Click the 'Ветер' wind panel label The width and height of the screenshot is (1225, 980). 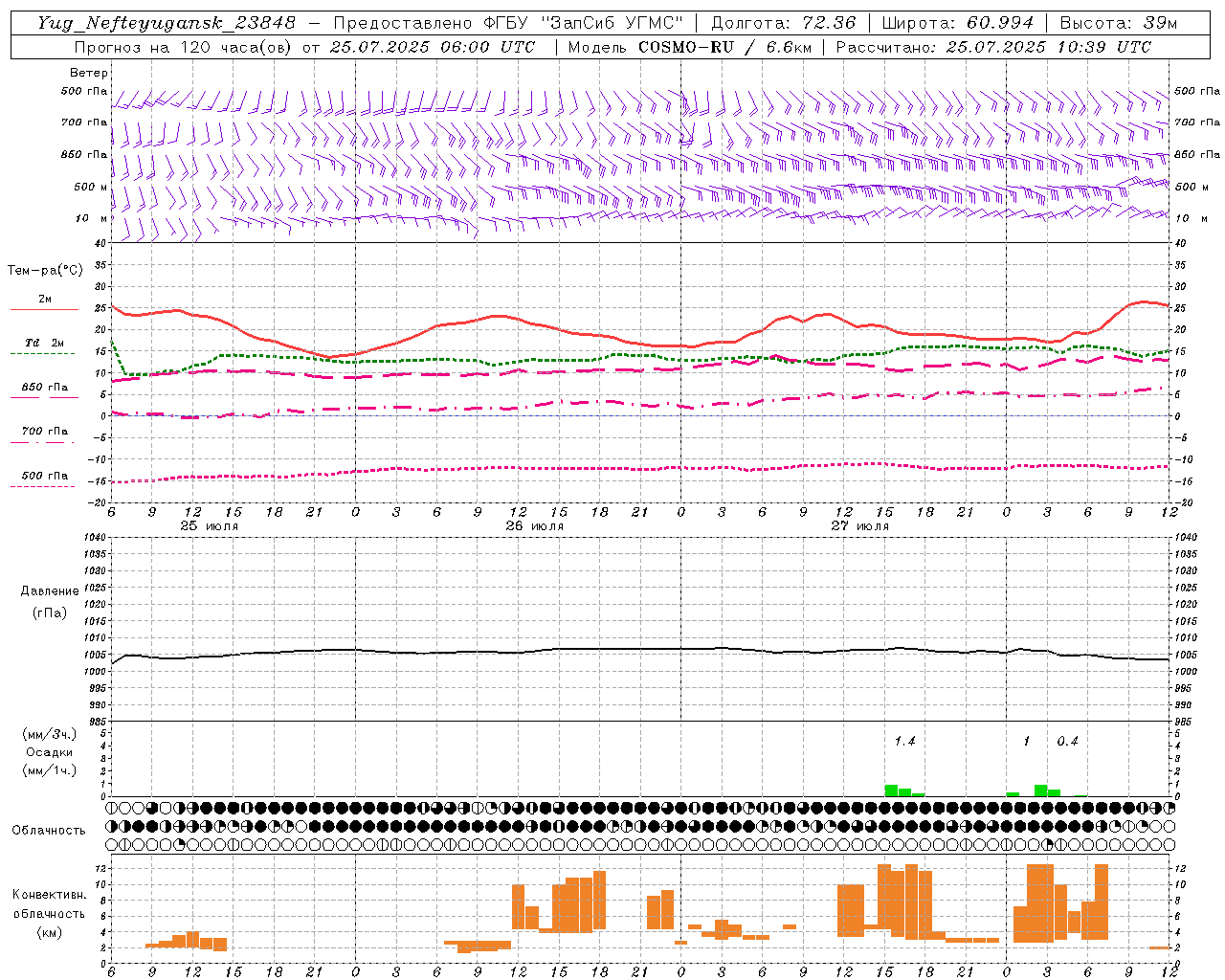coord(88,73)
